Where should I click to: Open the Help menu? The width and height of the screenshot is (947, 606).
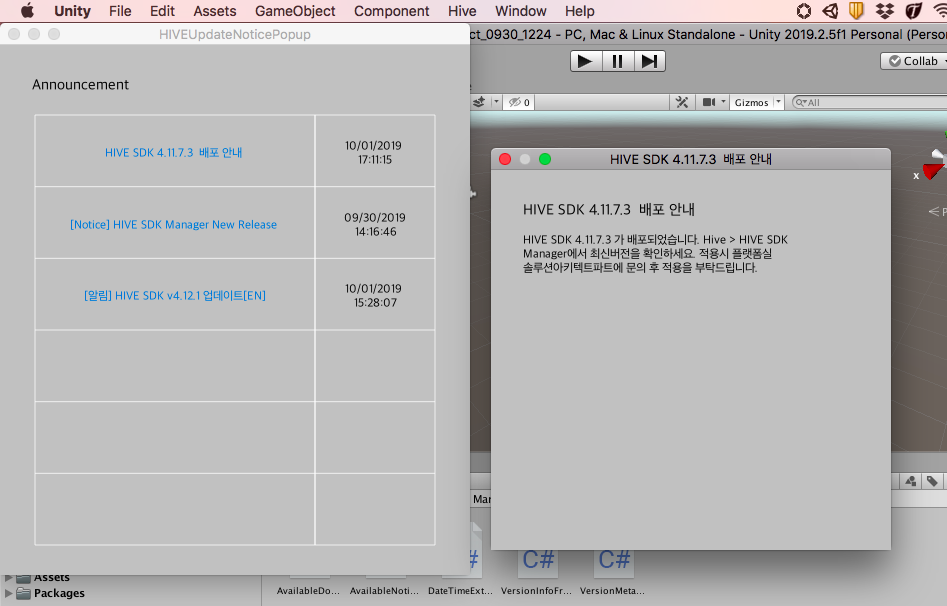pos(580,11)
